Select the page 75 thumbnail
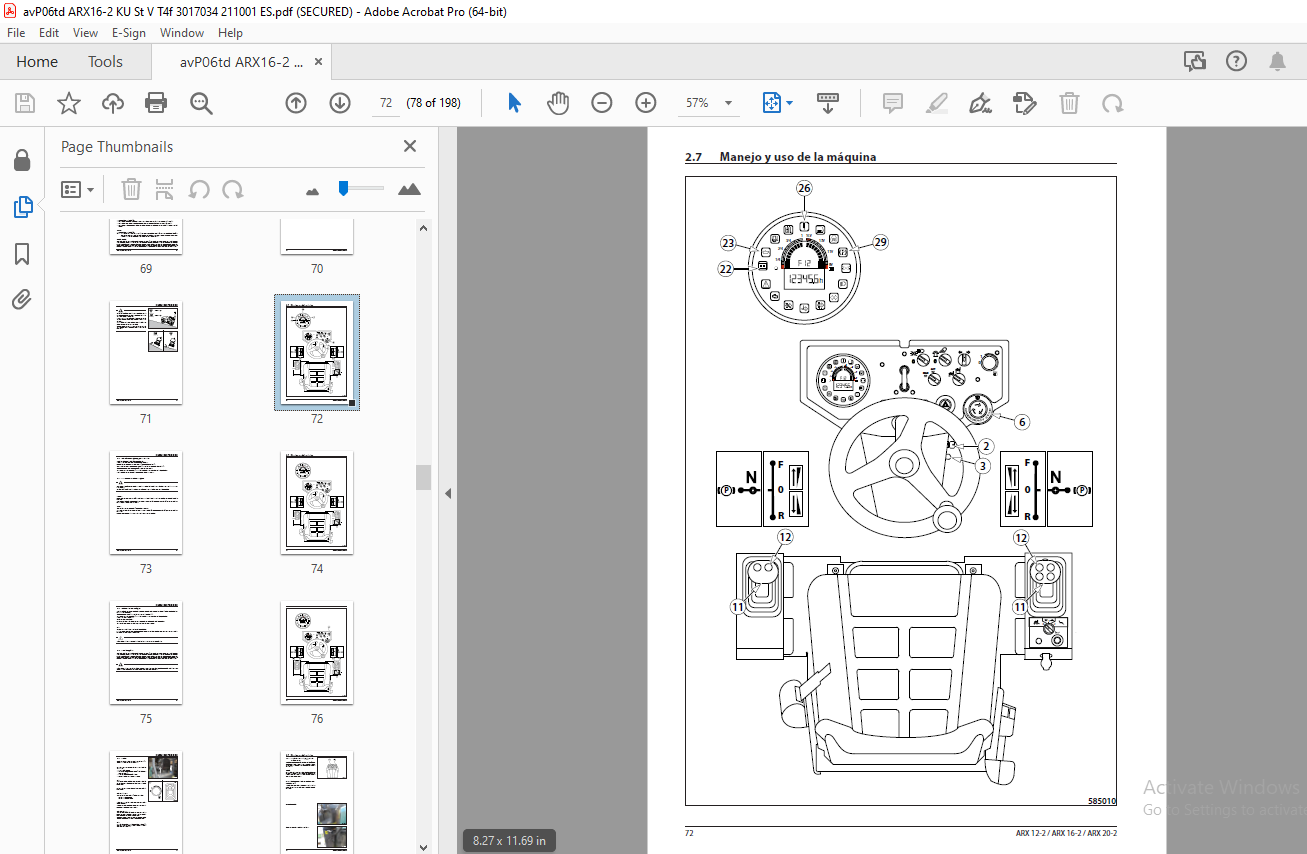This screenshot has height=854, width=1307. point(146,653)
